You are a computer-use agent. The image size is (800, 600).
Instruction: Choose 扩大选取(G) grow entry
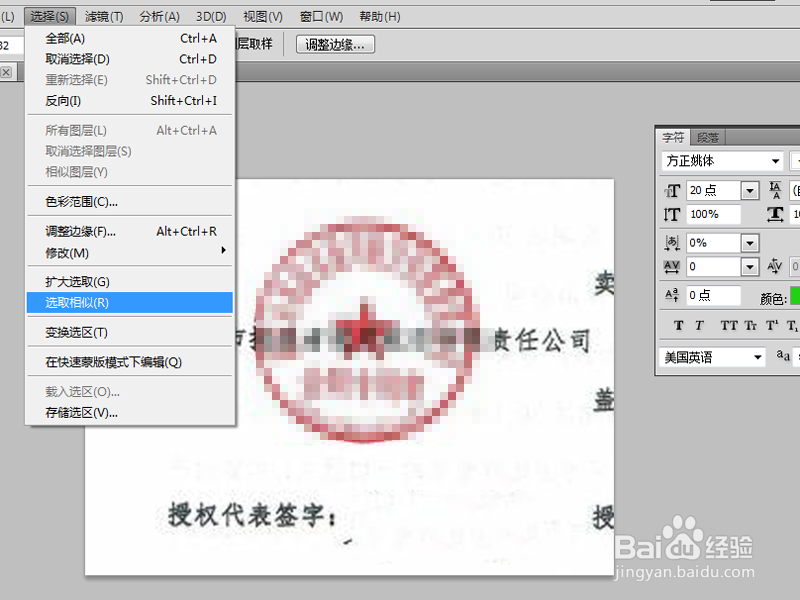(130, 282)
